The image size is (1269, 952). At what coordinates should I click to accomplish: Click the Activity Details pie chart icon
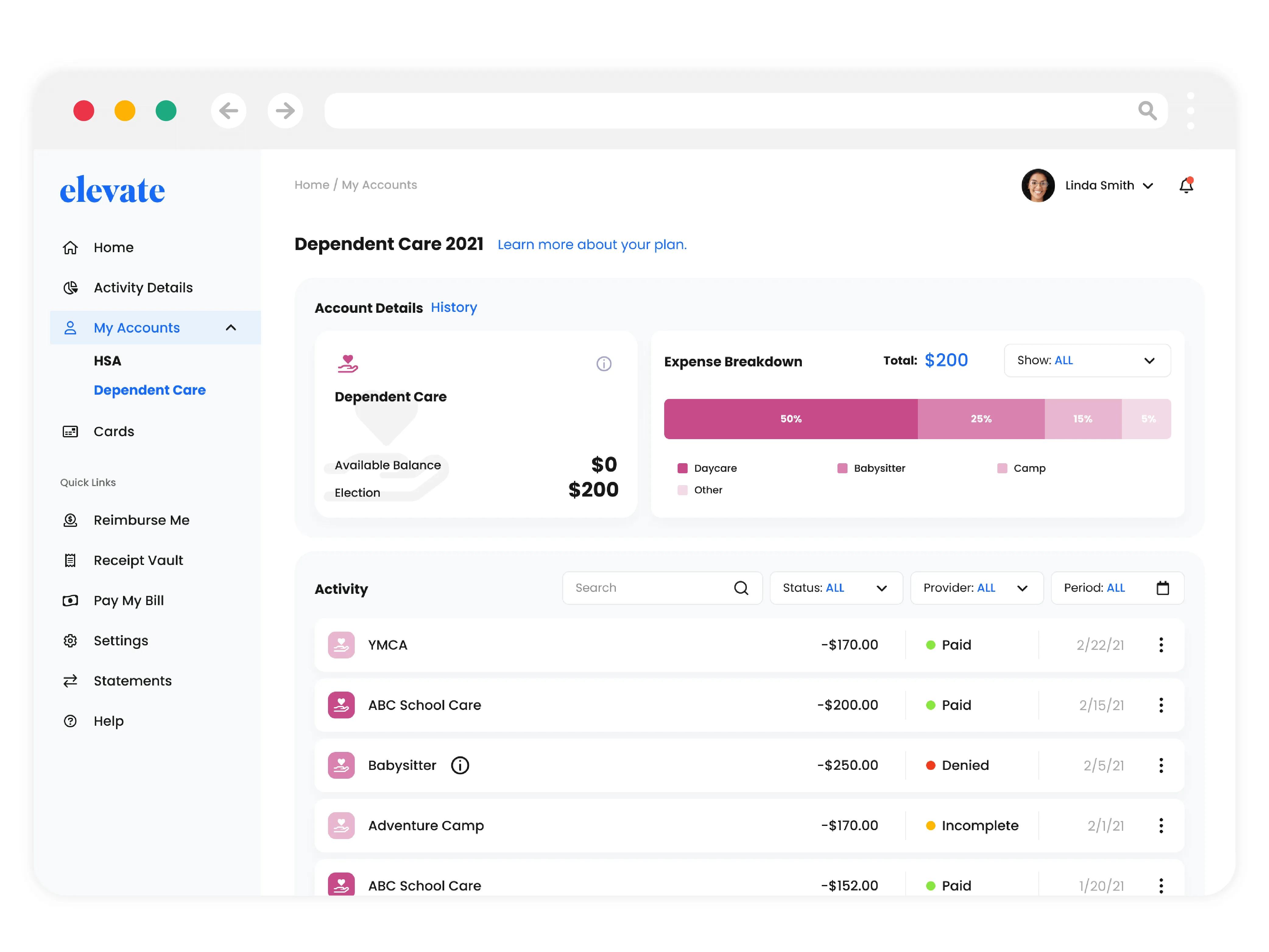tap(70, 287)
